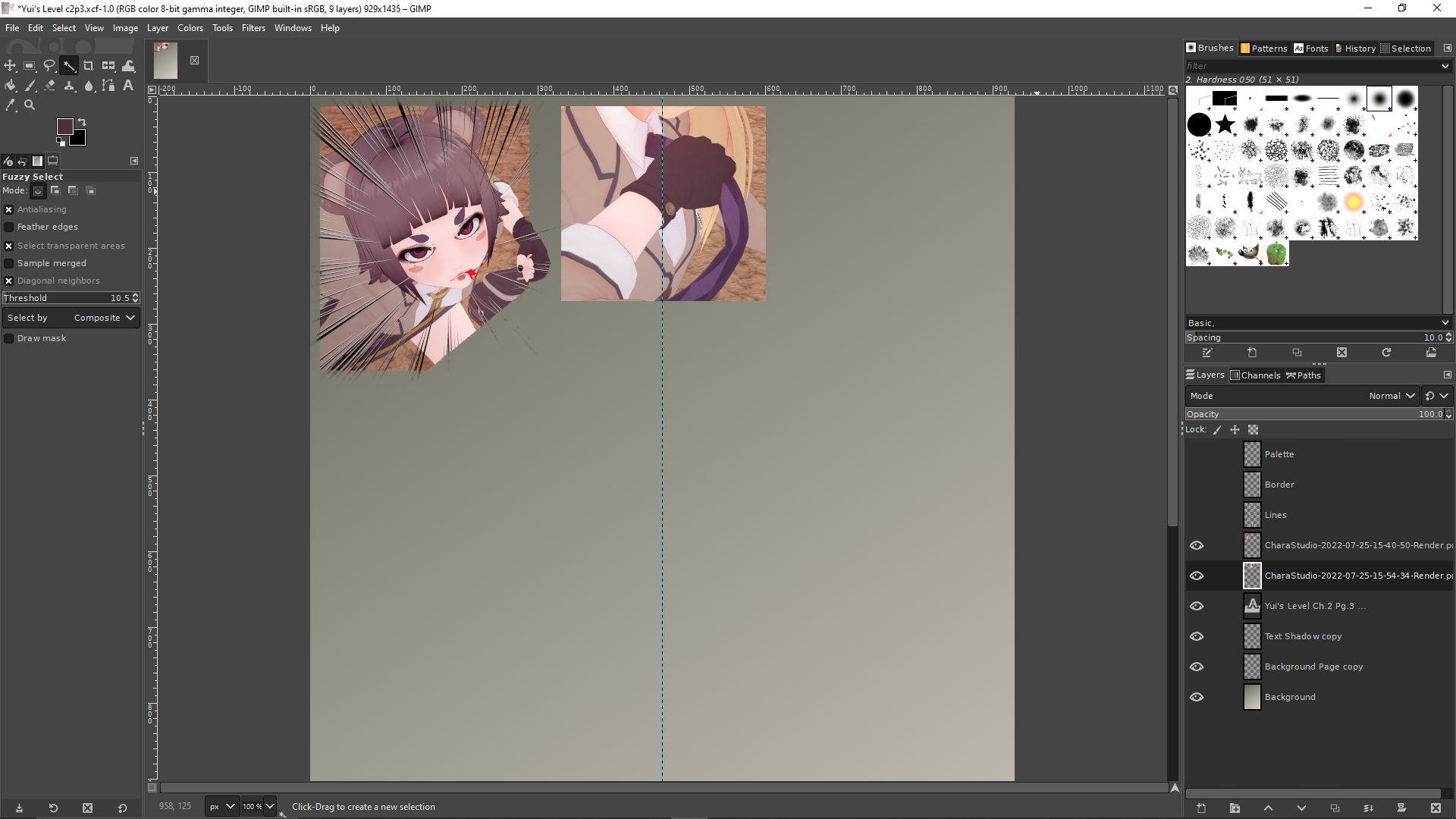The image size is (1456, 819).
Task: Open the Colors menu
Action: [190, 28]
